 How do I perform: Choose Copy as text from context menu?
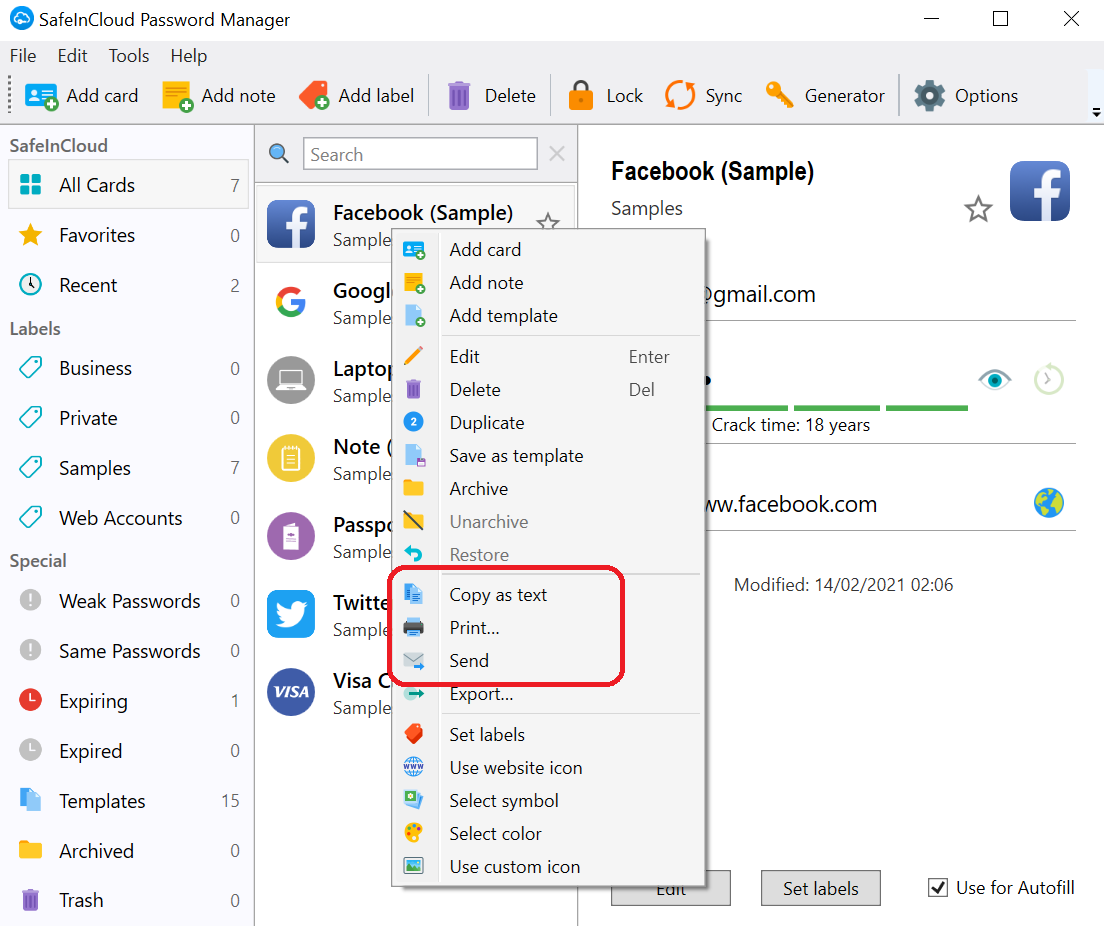click(548, 594)
